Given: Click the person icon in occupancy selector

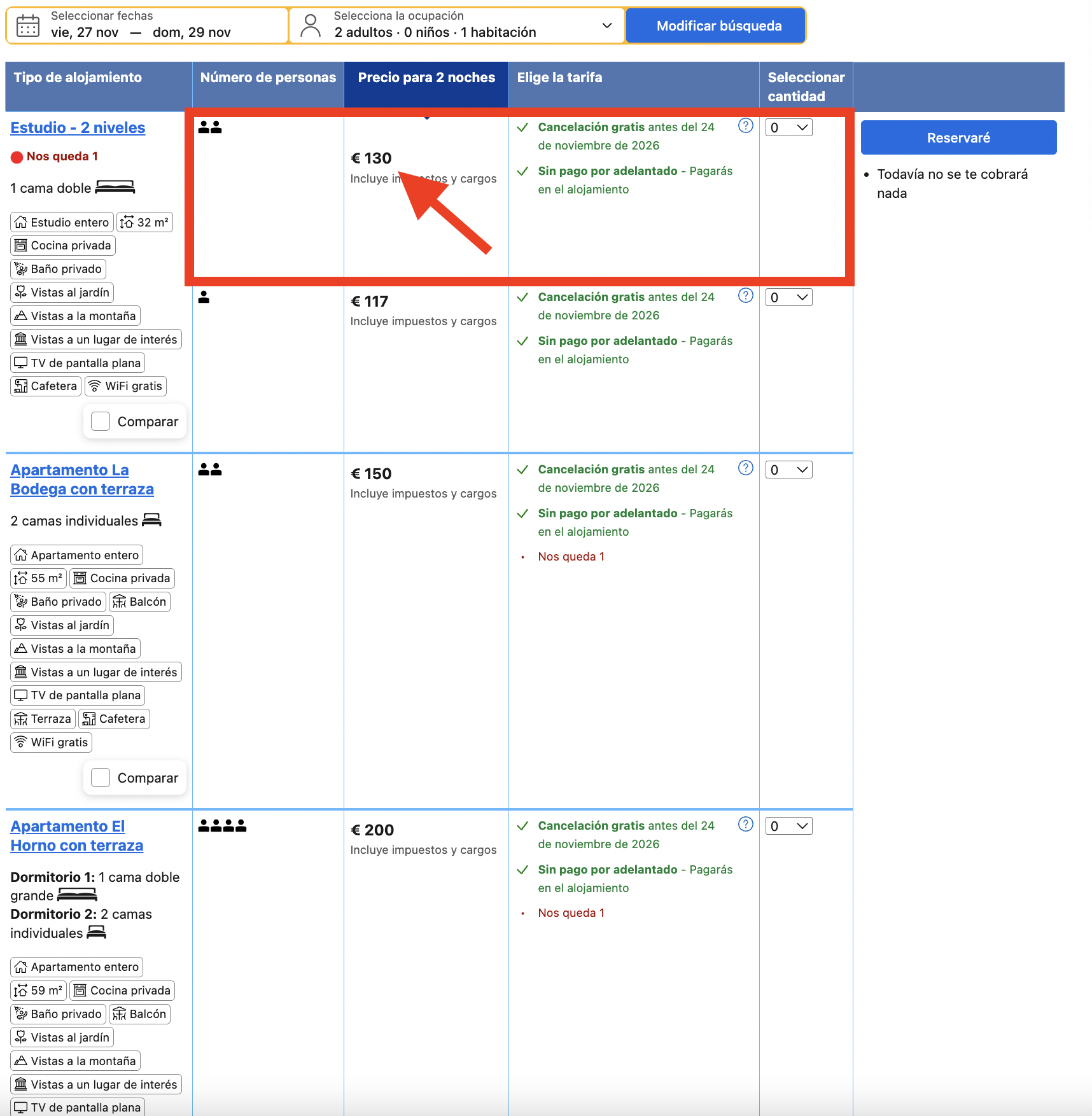Looking at the screenshot, I should pyautogui.click(x=311, y=25).
